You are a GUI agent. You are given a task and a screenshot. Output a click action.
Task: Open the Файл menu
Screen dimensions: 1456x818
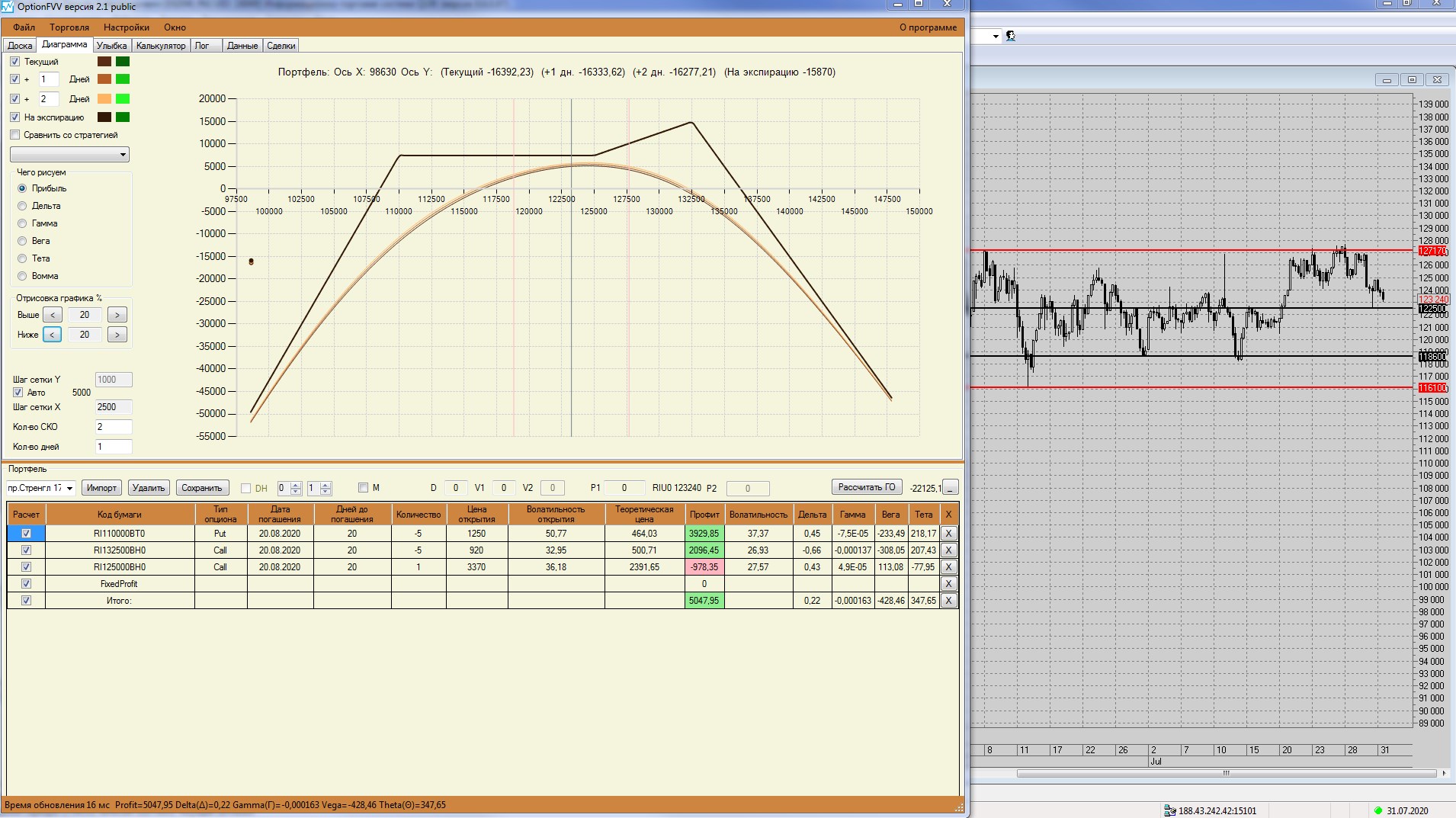coord(24,27)
